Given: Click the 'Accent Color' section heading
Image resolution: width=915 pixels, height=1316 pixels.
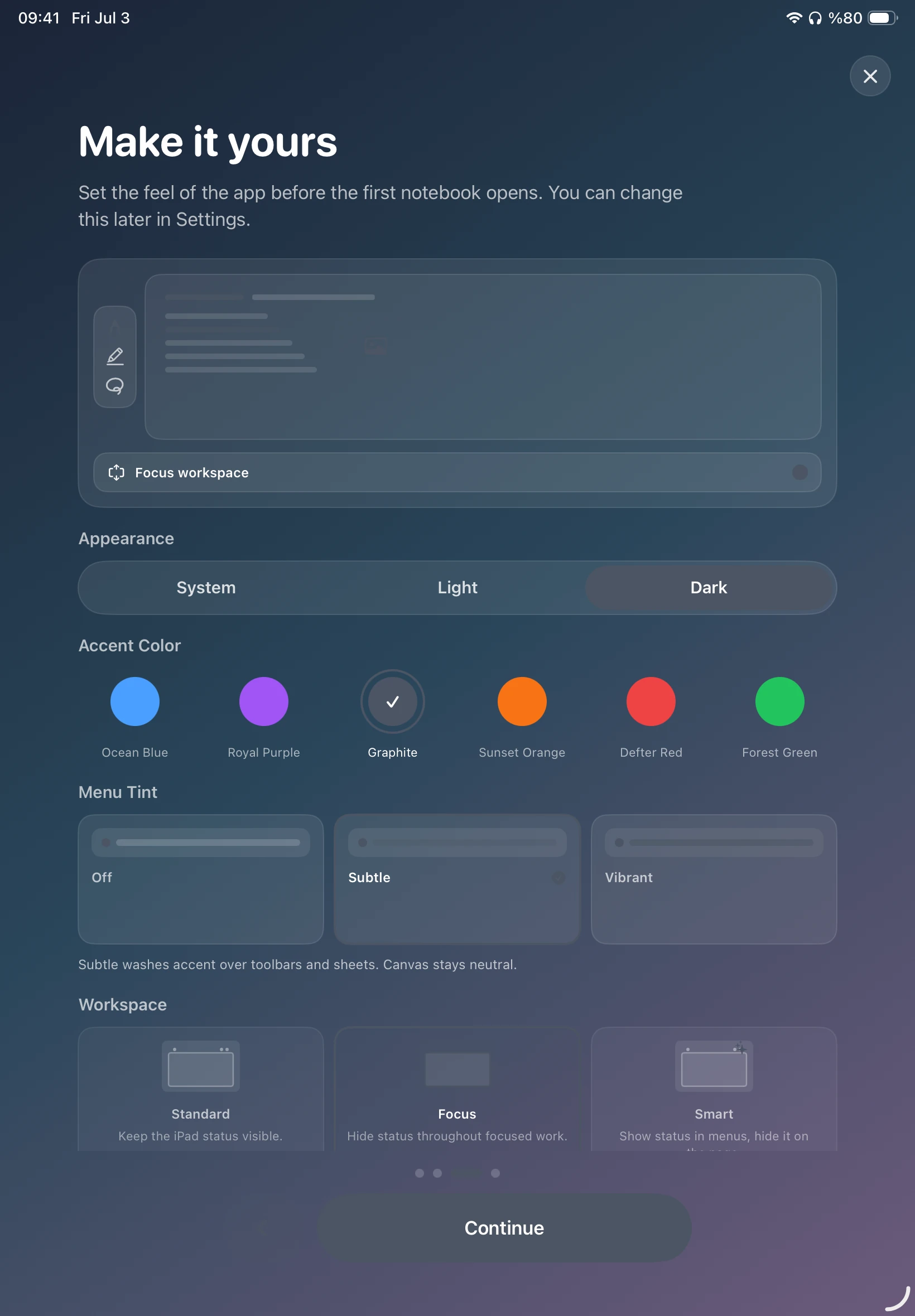Looking at the screenshot, I should pyautogui.click(x=129, y=645).
